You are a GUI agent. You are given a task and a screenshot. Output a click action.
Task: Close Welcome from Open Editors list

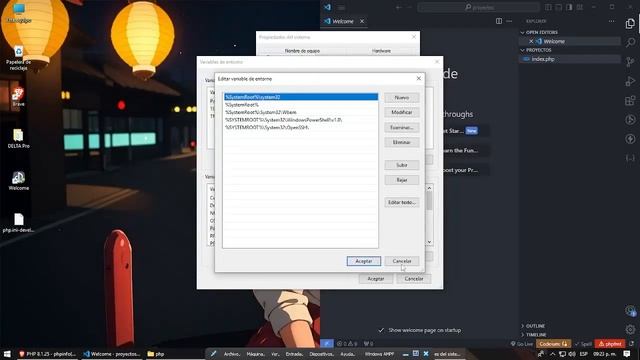[531, 41]
